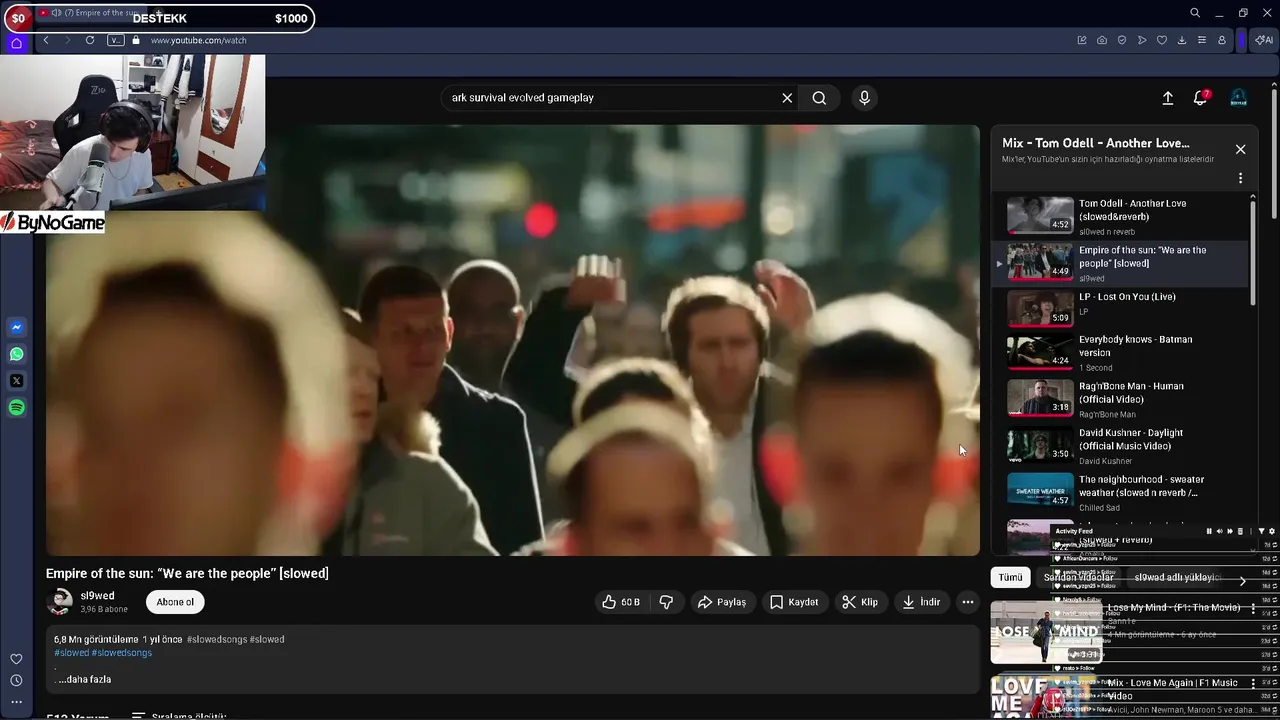Viewport: 1280px width, 720px height.
Task: Open Activity Feed settings gear
Action: [x=1272, y=531]
